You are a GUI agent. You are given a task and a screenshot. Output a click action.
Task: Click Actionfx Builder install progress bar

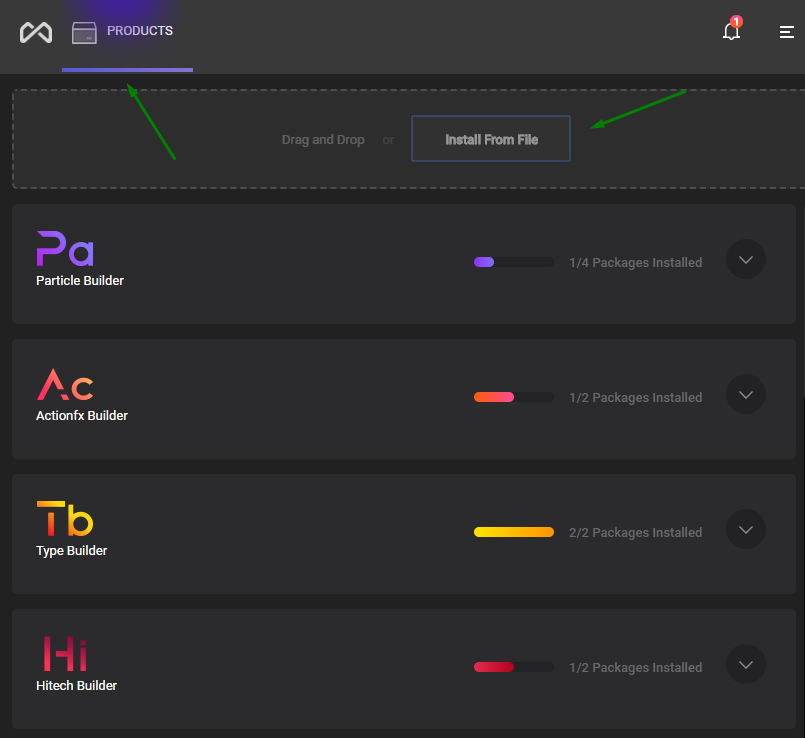[x=513, y=397]
